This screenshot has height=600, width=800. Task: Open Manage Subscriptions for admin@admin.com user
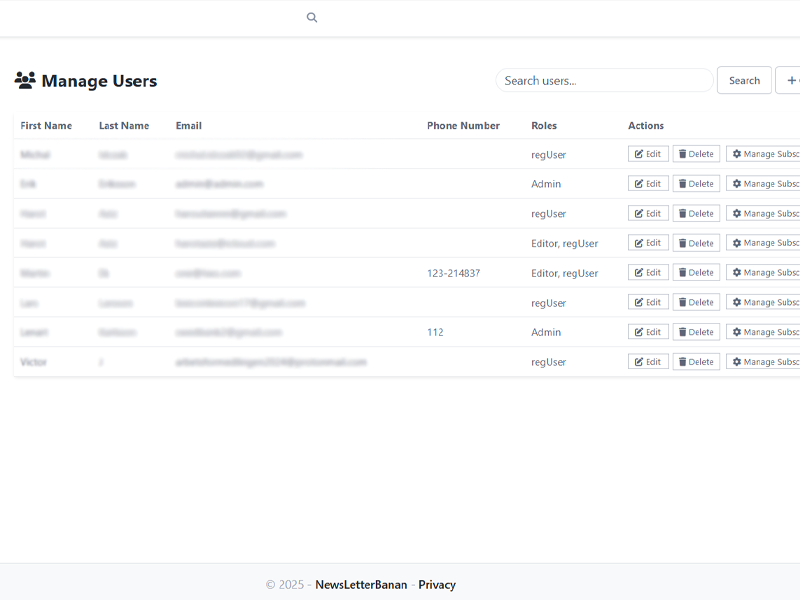pyautogui.click(x=764, y=184)
